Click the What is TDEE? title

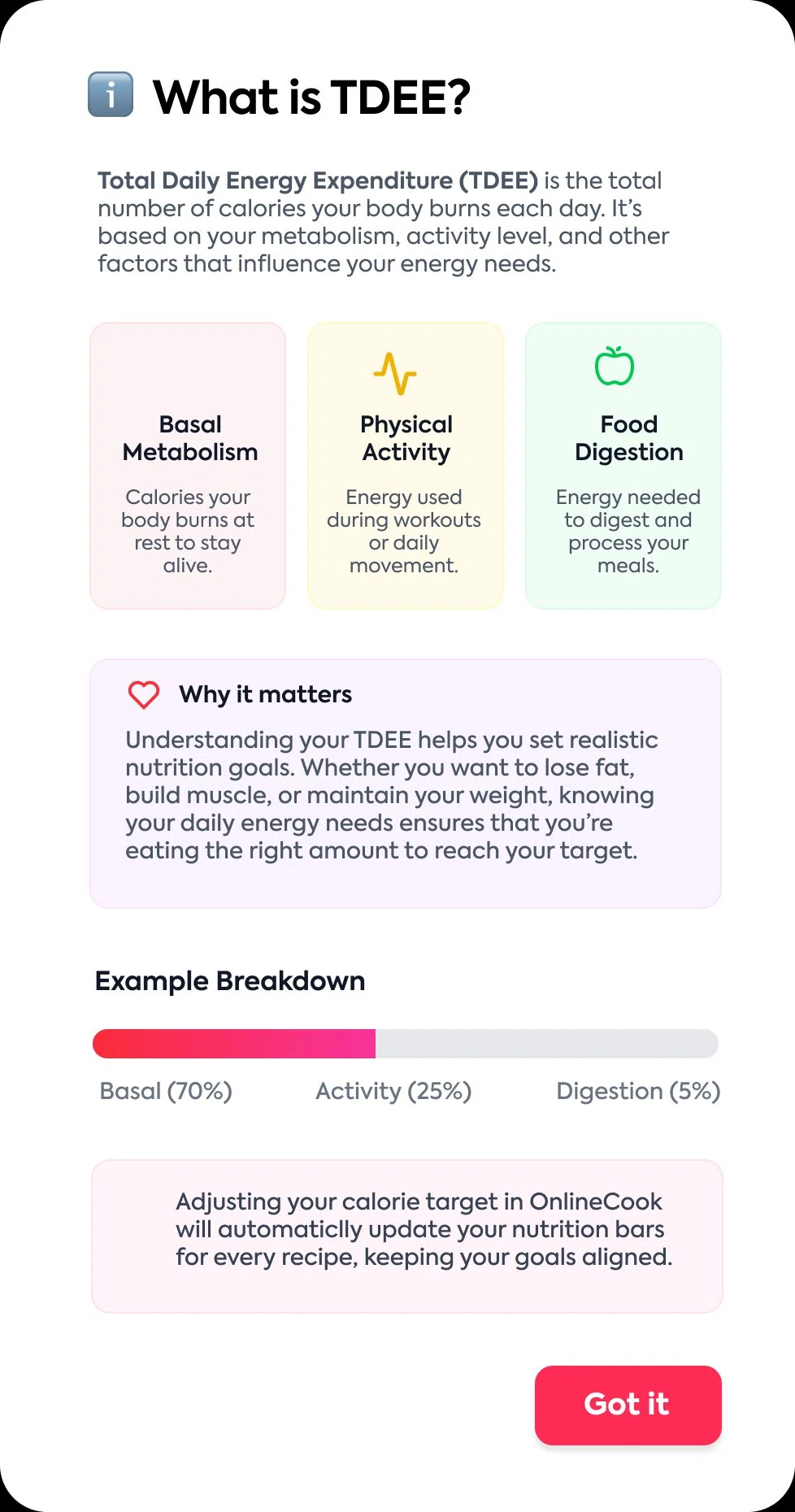(312, 98)
